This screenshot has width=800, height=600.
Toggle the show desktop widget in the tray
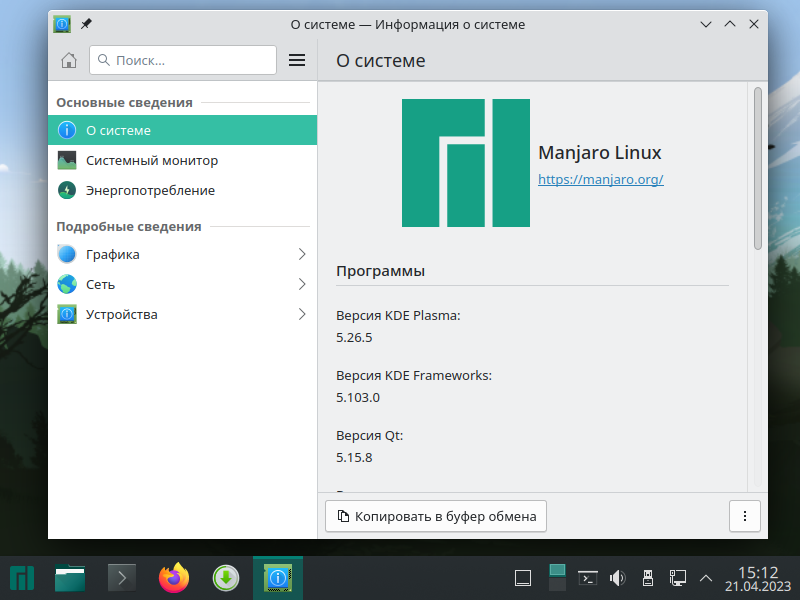[x=523, y=577]
